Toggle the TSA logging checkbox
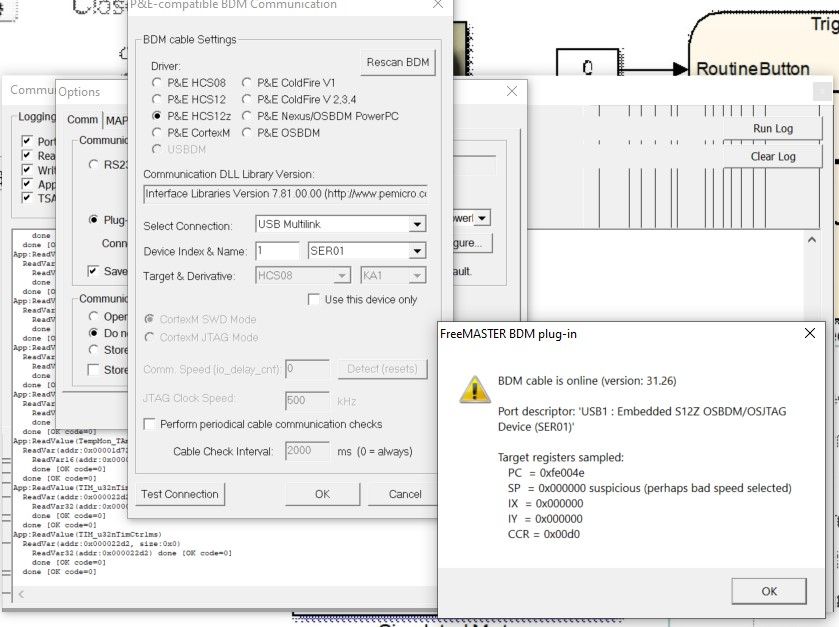Viewport: 839px width, 627px height. [26, 198]
